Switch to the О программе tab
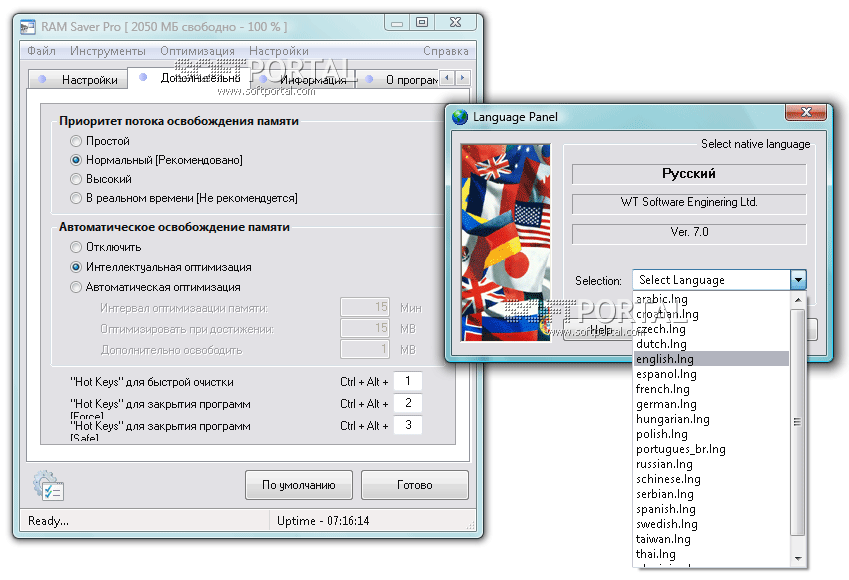This screenshot has height=580, width=849. (398, 80)
